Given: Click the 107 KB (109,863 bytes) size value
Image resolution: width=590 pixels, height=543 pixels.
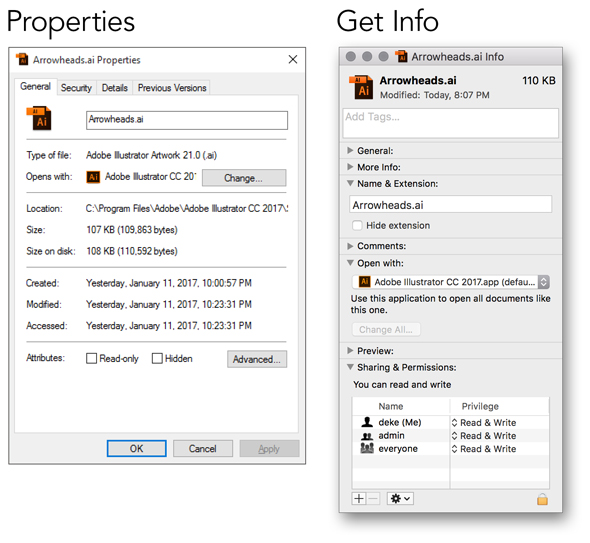Looking at the screenshot, I should coord(132,230).
